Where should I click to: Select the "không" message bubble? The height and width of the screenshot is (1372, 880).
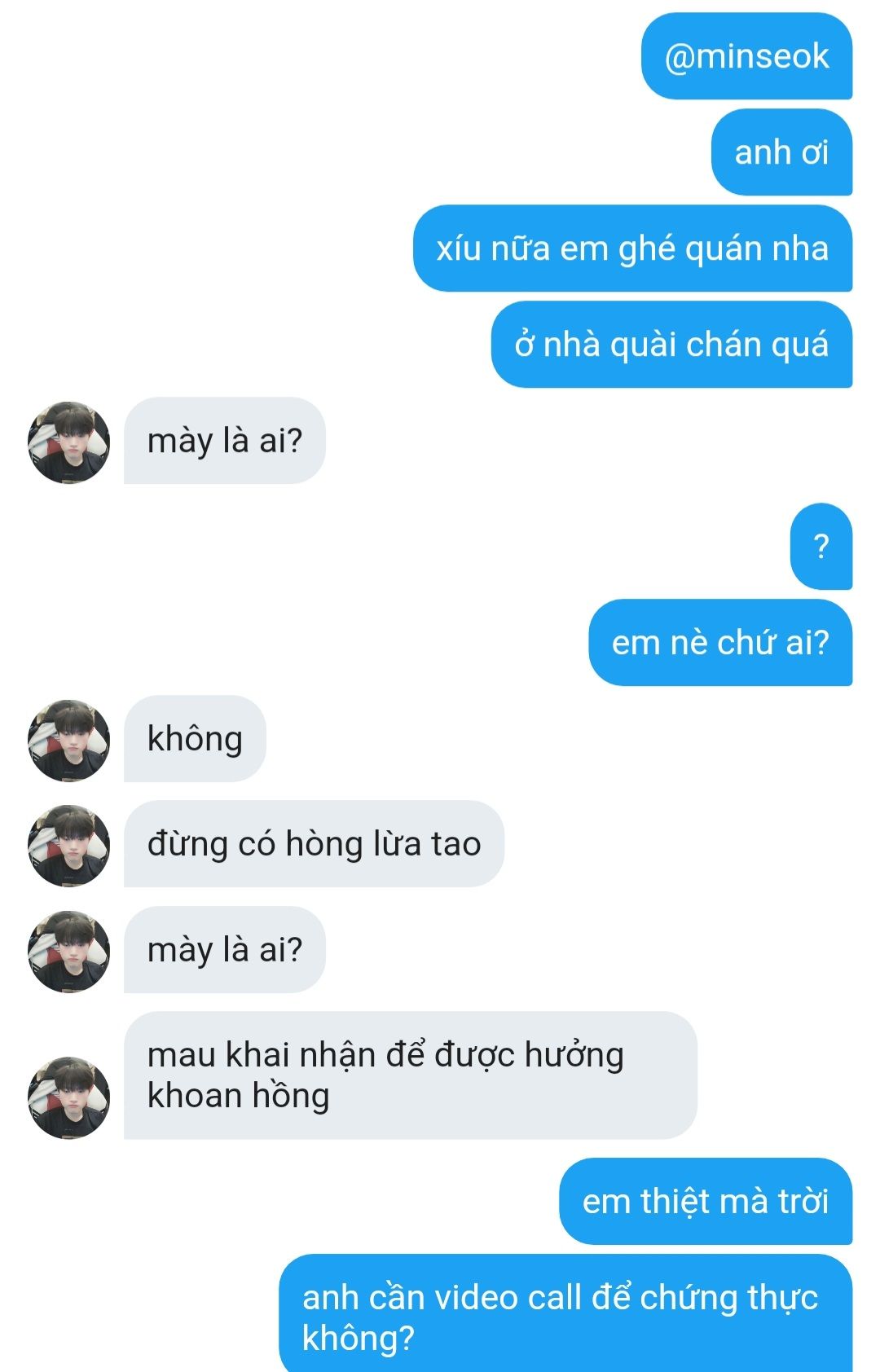point(195,739)
